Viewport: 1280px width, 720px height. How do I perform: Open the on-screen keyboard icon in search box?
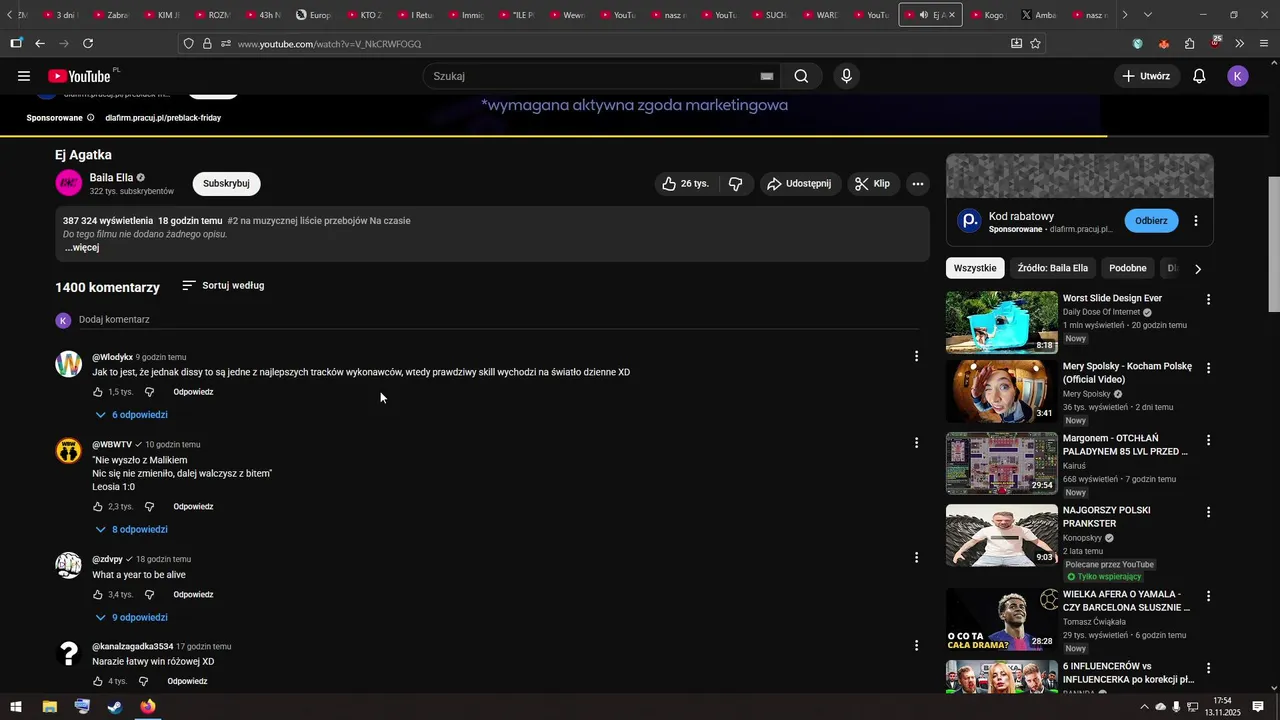click(767, 76)
